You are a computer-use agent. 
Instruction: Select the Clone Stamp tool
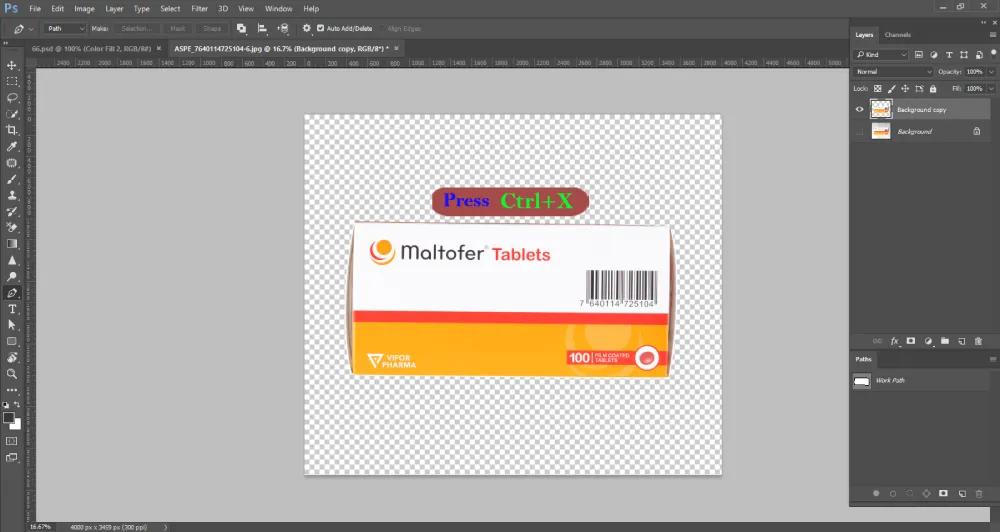pos(11,195)
